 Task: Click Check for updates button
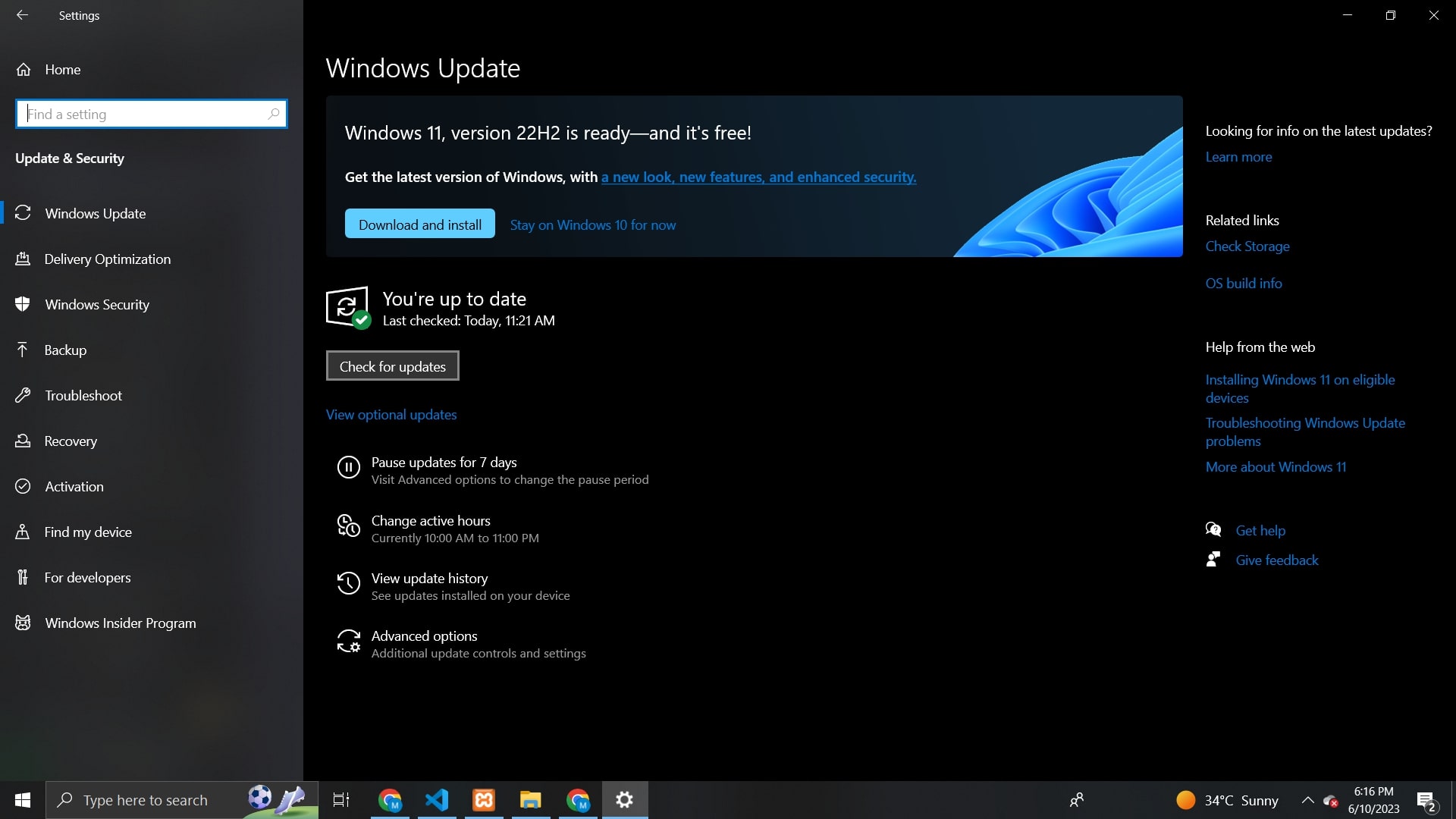392,366
